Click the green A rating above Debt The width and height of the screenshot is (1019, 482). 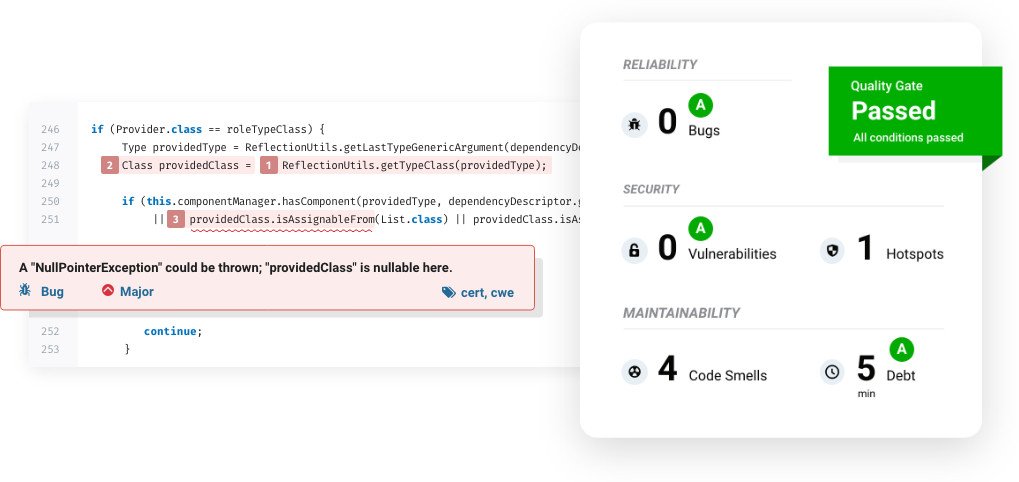(x=901, y=349)
